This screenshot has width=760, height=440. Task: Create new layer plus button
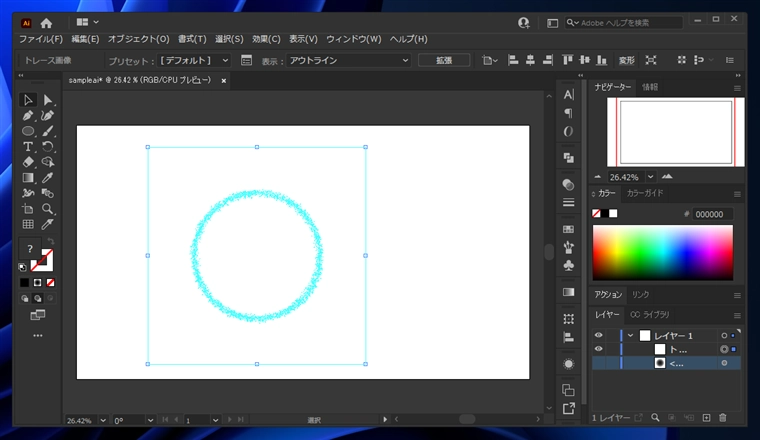[x=706, y=418]
